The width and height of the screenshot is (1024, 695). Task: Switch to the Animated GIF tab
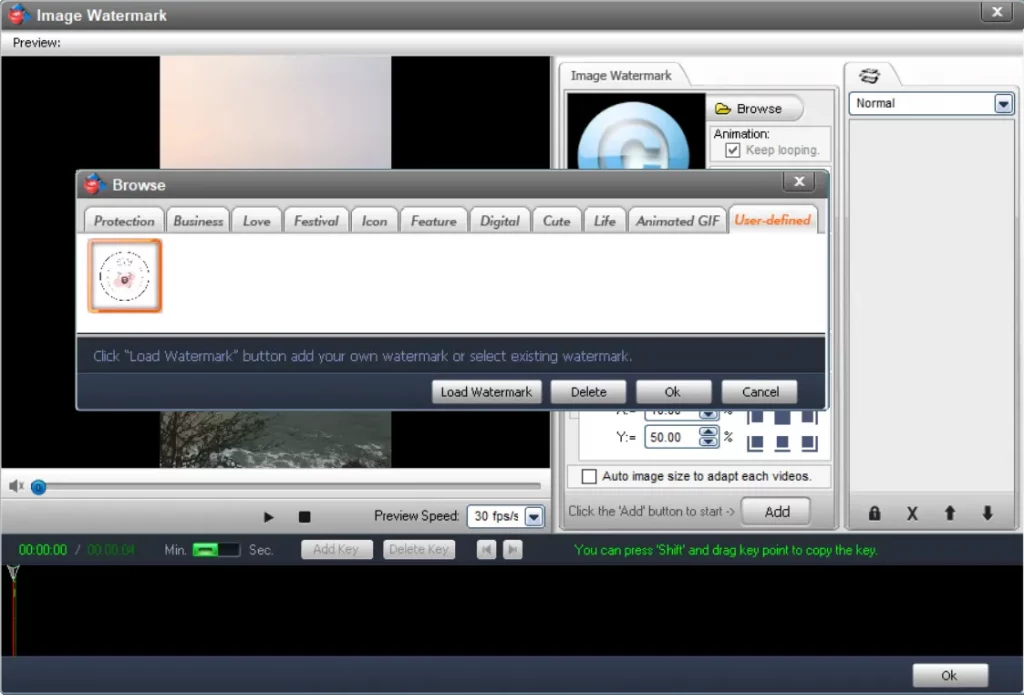click(678, 221)
